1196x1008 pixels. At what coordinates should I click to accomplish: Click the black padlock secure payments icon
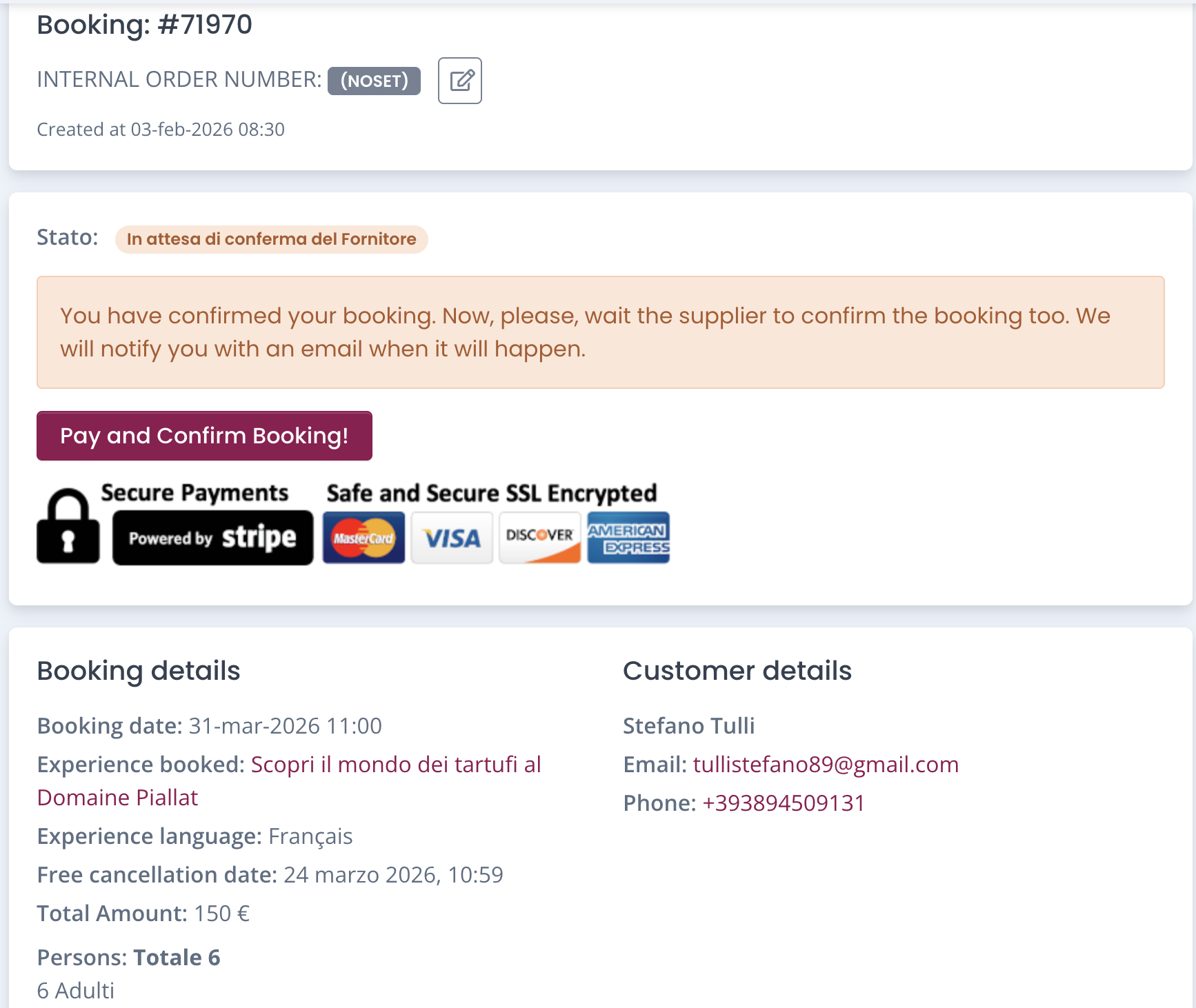68,527
